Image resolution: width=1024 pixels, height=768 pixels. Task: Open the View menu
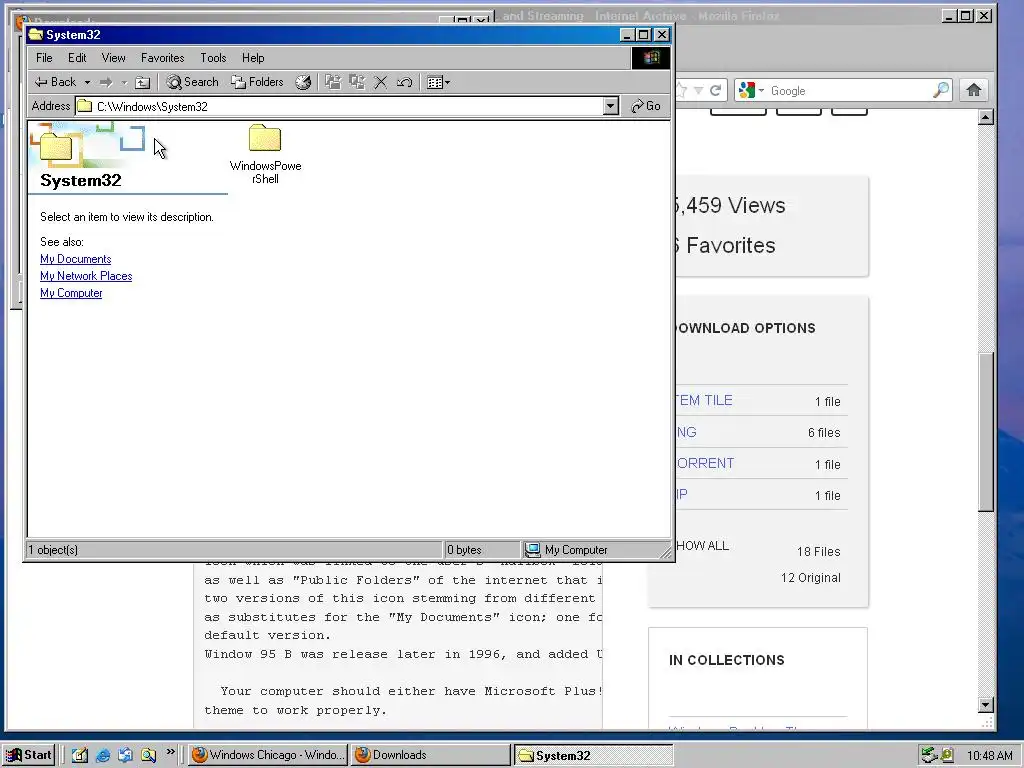pyautogui.click(x=114, y=58)
